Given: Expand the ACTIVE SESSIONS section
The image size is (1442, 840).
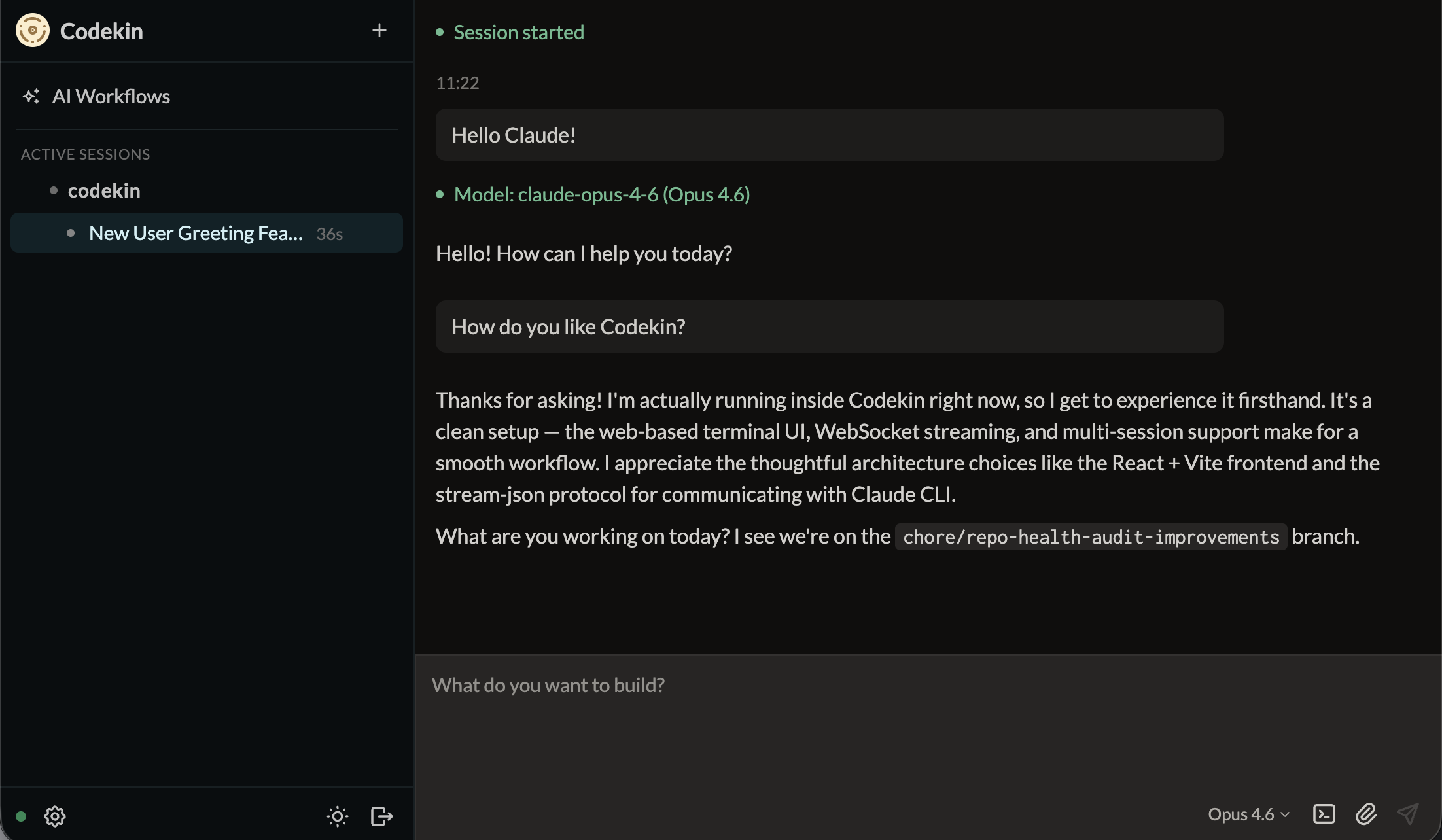Looking at the screenshot, I should pyautogui.click(x=86, y=154).
